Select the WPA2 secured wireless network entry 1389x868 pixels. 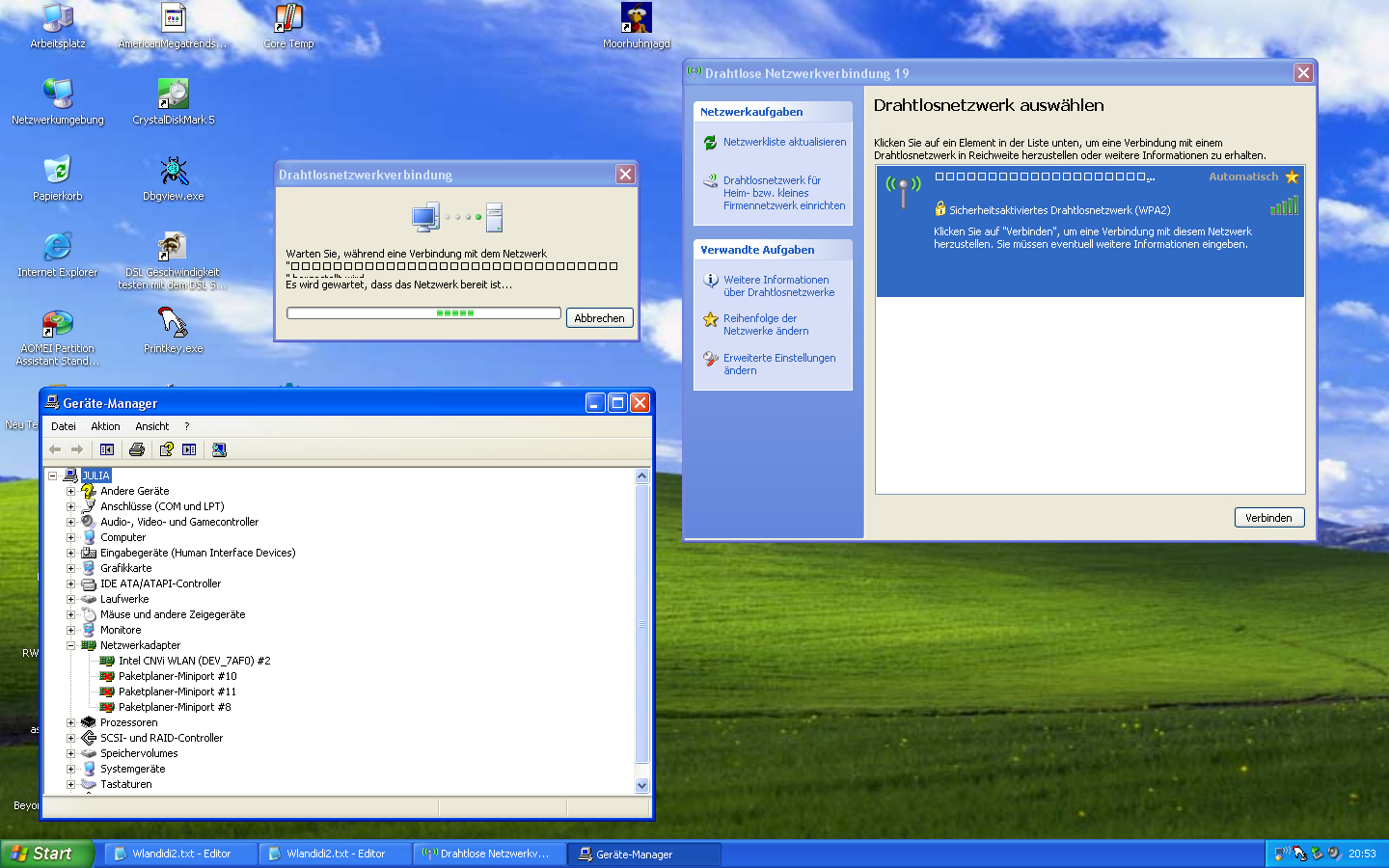click(x=1090, y=231)
